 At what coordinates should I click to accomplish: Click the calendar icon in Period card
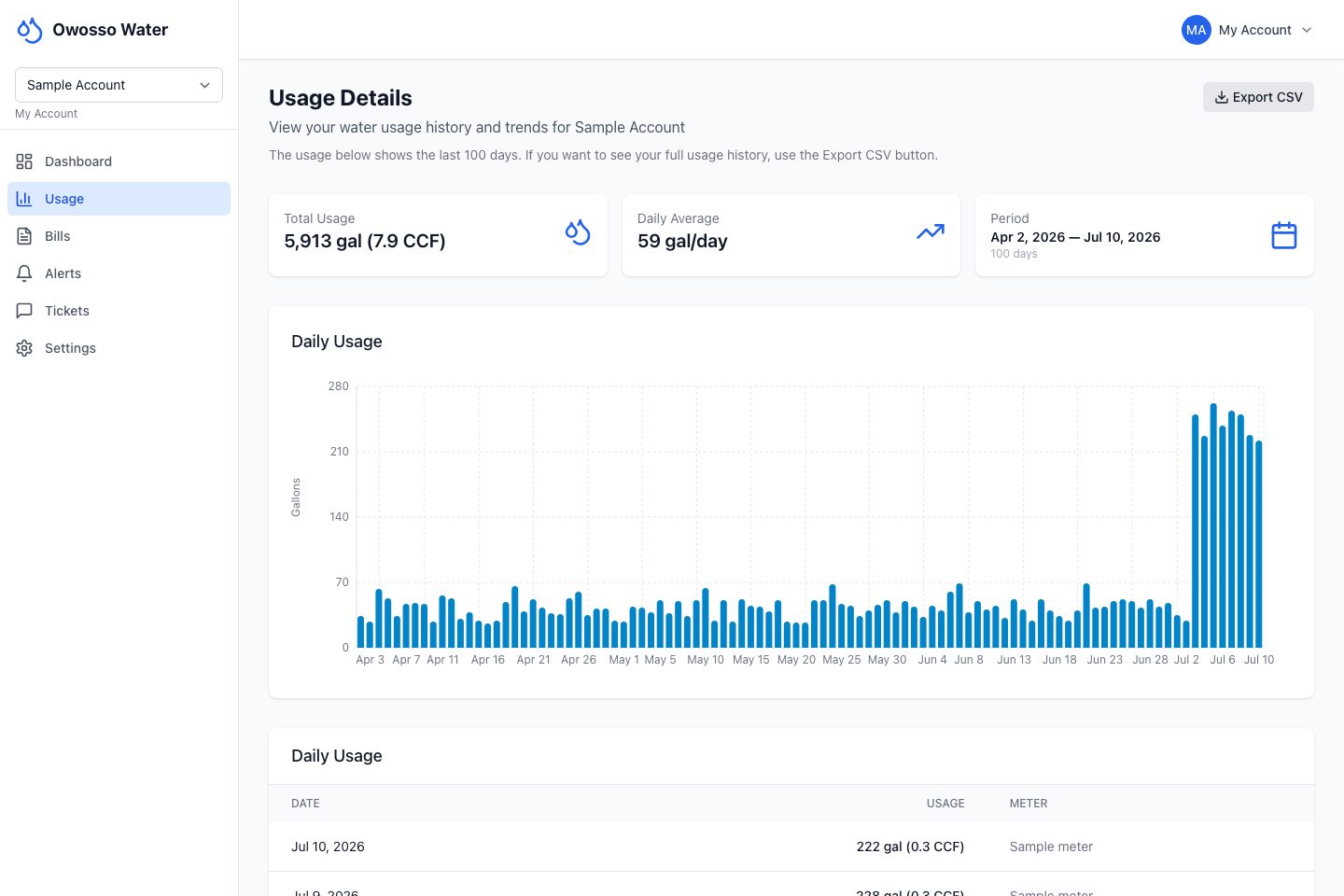pos(1284,235)
